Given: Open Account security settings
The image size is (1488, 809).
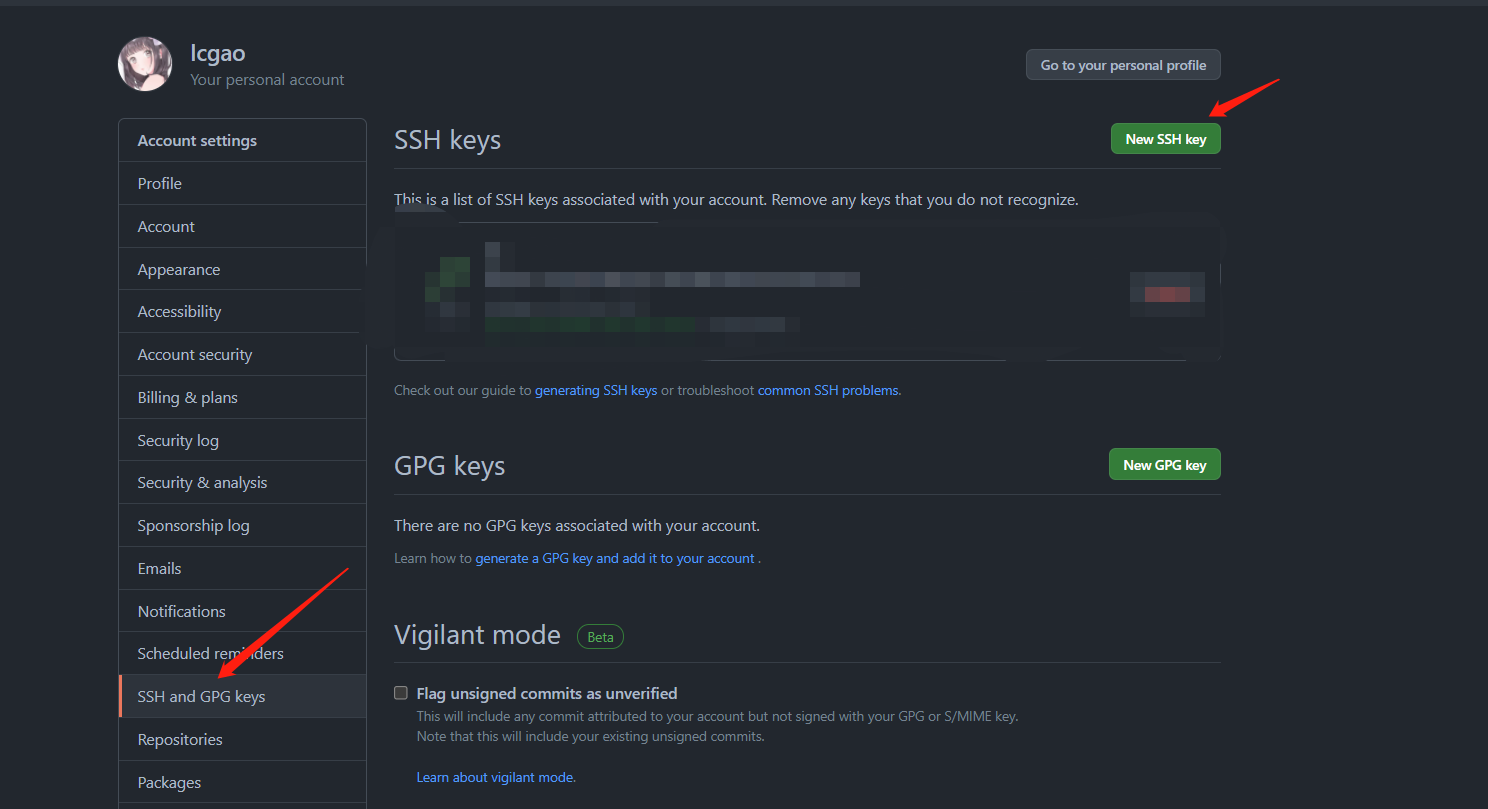Looking at the screenshot, I should (242, 355).
